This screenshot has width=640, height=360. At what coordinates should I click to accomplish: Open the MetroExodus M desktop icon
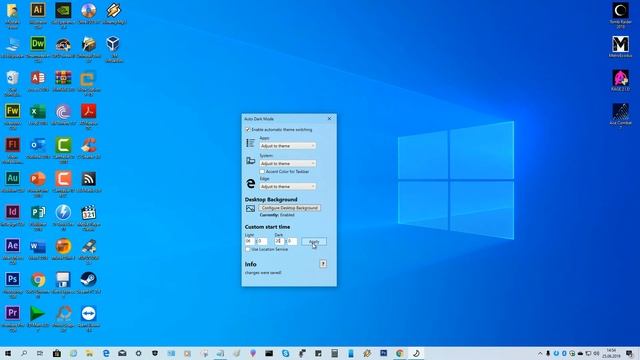(620, 44)
